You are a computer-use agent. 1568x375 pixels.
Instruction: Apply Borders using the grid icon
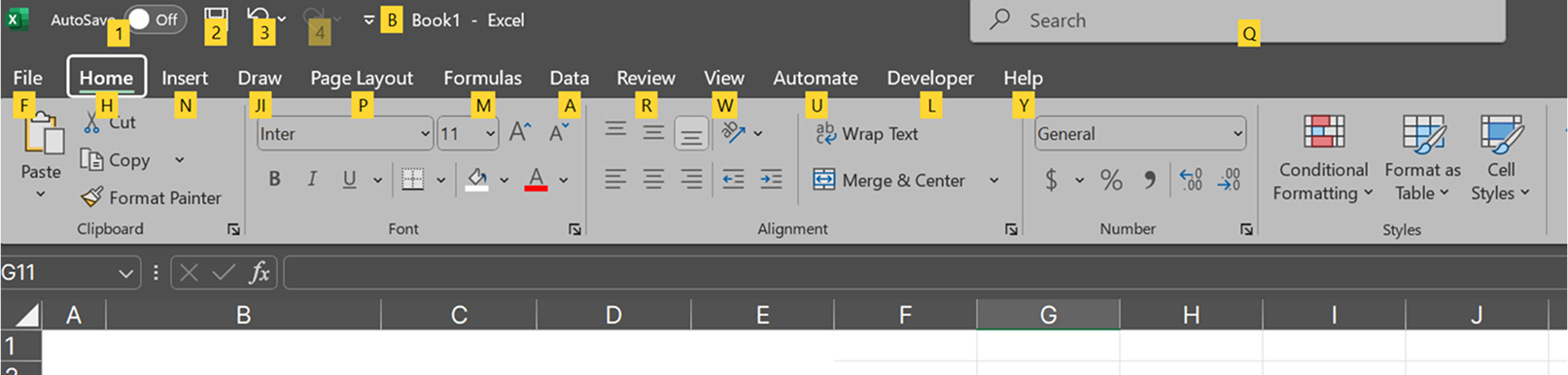412,179
